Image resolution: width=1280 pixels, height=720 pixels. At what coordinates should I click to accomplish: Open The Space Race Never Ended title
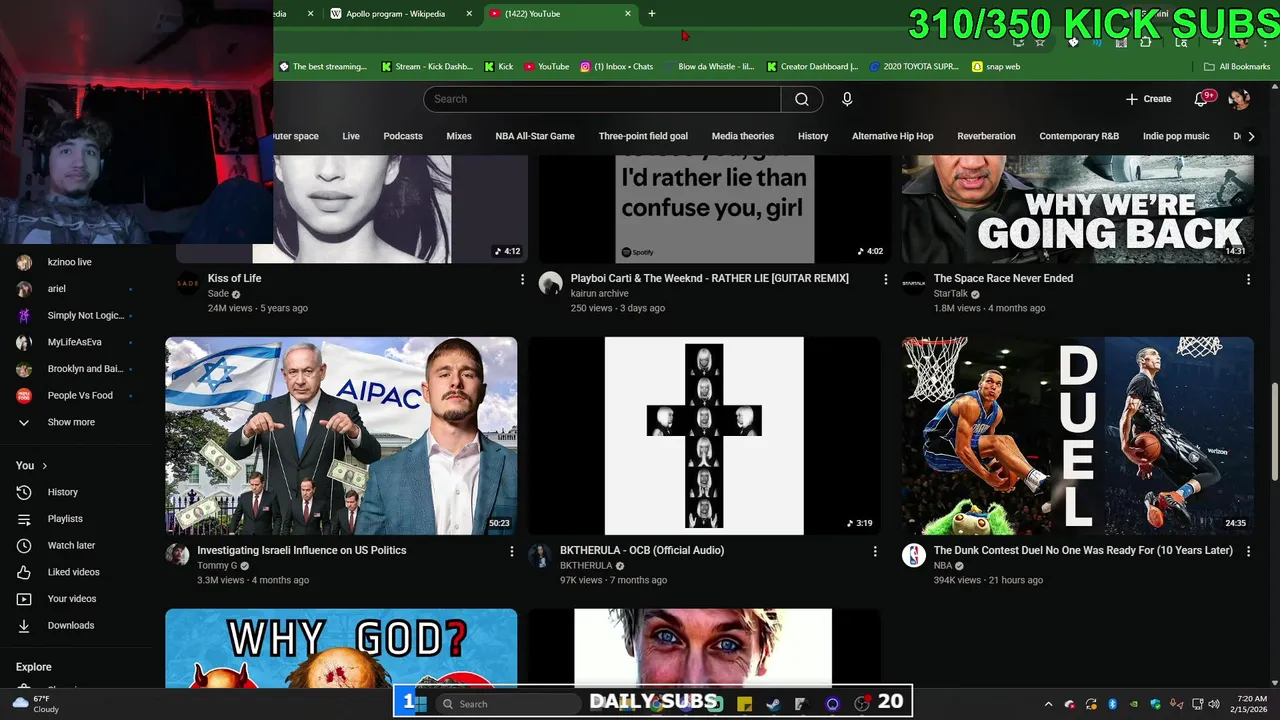pos(1003,279)
